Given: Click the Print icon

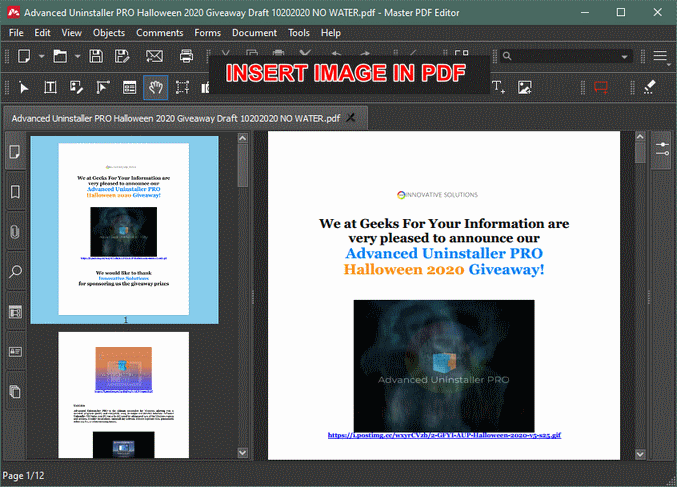Looking at the screenshot, I should (186, 56).
